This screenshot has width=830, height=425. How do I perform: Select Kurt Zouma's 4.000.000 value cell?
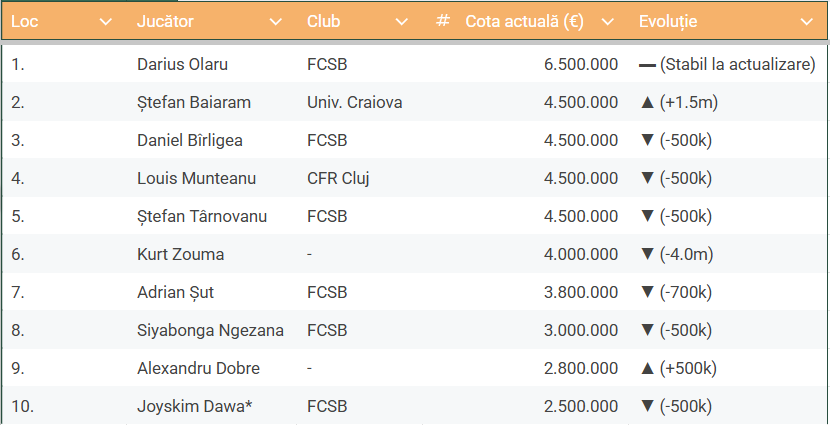pos(580,254)
